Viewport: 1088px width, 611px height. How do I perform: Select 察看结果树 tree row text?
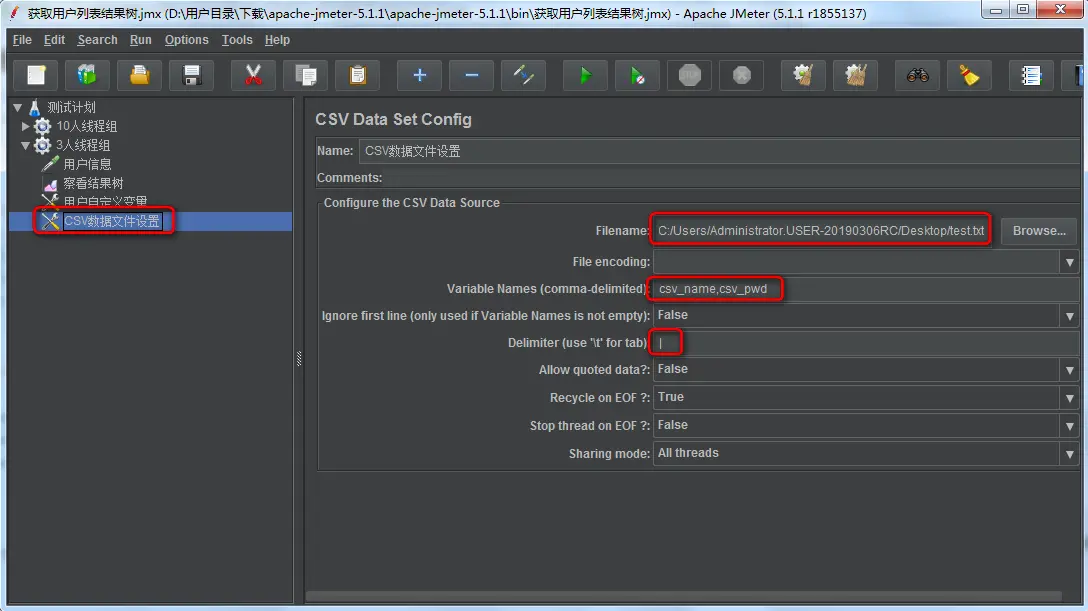[93, 183]
